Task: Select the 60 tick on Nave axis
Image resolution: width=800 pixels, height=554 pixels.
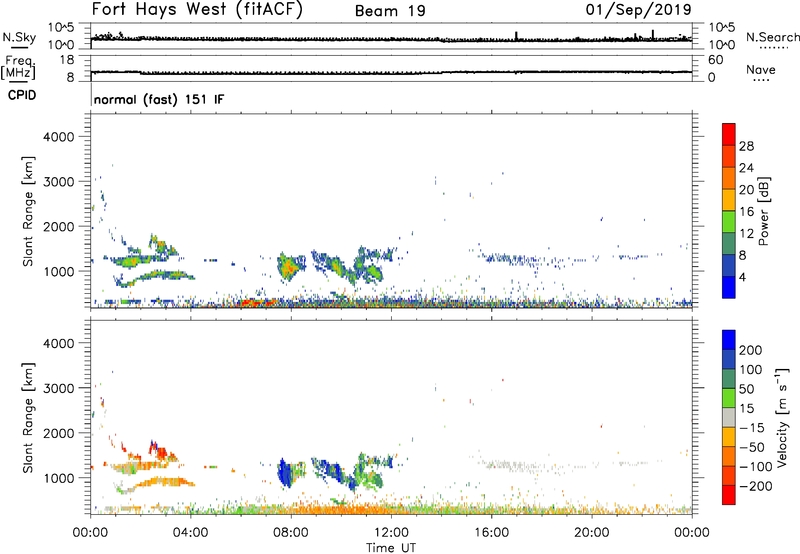Action: (x=715, y=60)
